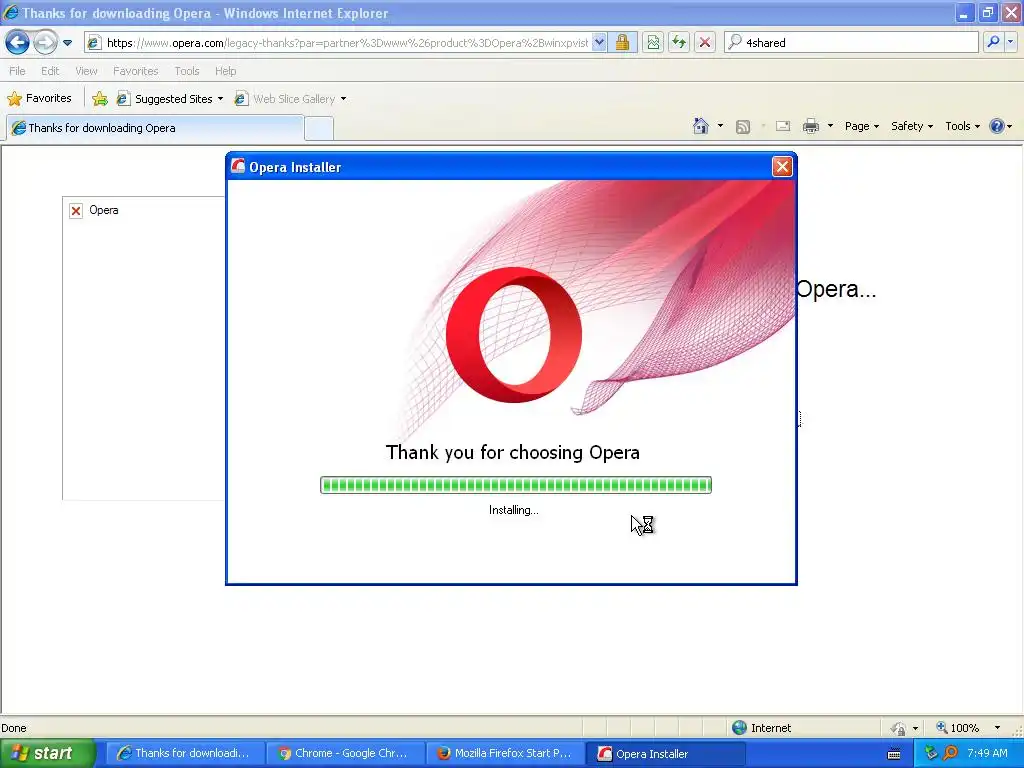Open the Help menu
Viewport: 1024px width, 768px height.
pos(225,71)
